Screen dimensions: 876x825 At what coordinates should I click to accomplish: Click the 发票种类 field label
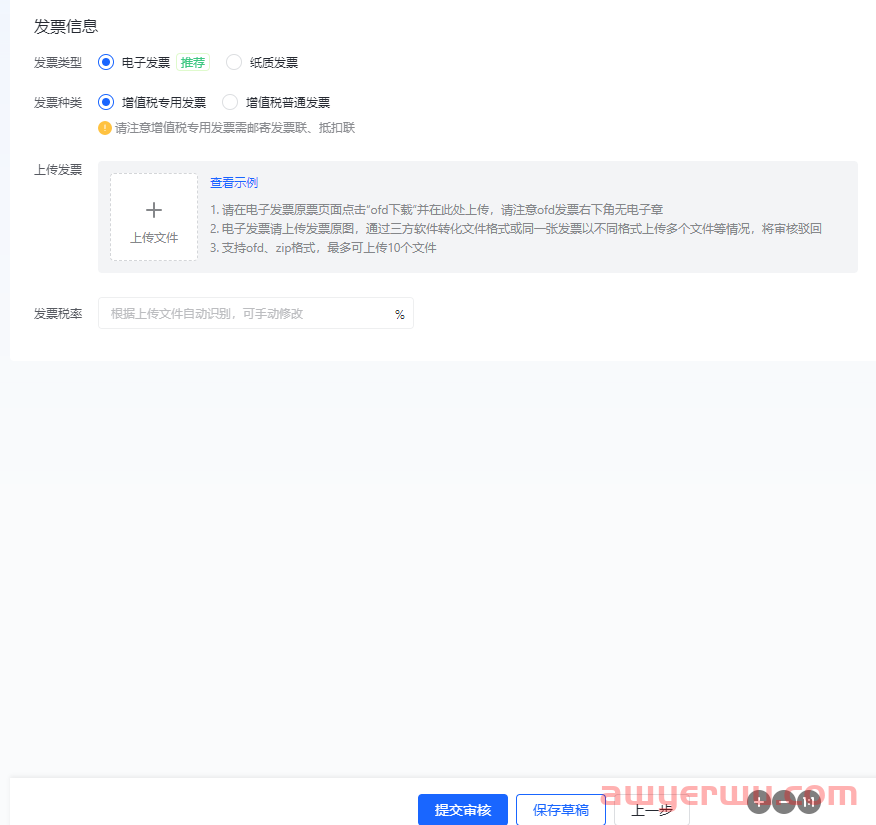click(58, 102)
